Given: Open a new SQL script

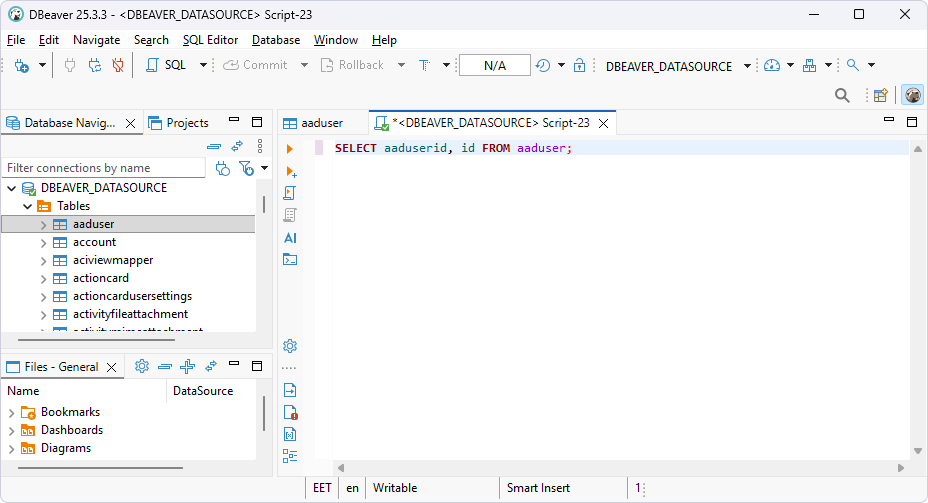Looking at the screenshot, I should click(x=166, y=65).
